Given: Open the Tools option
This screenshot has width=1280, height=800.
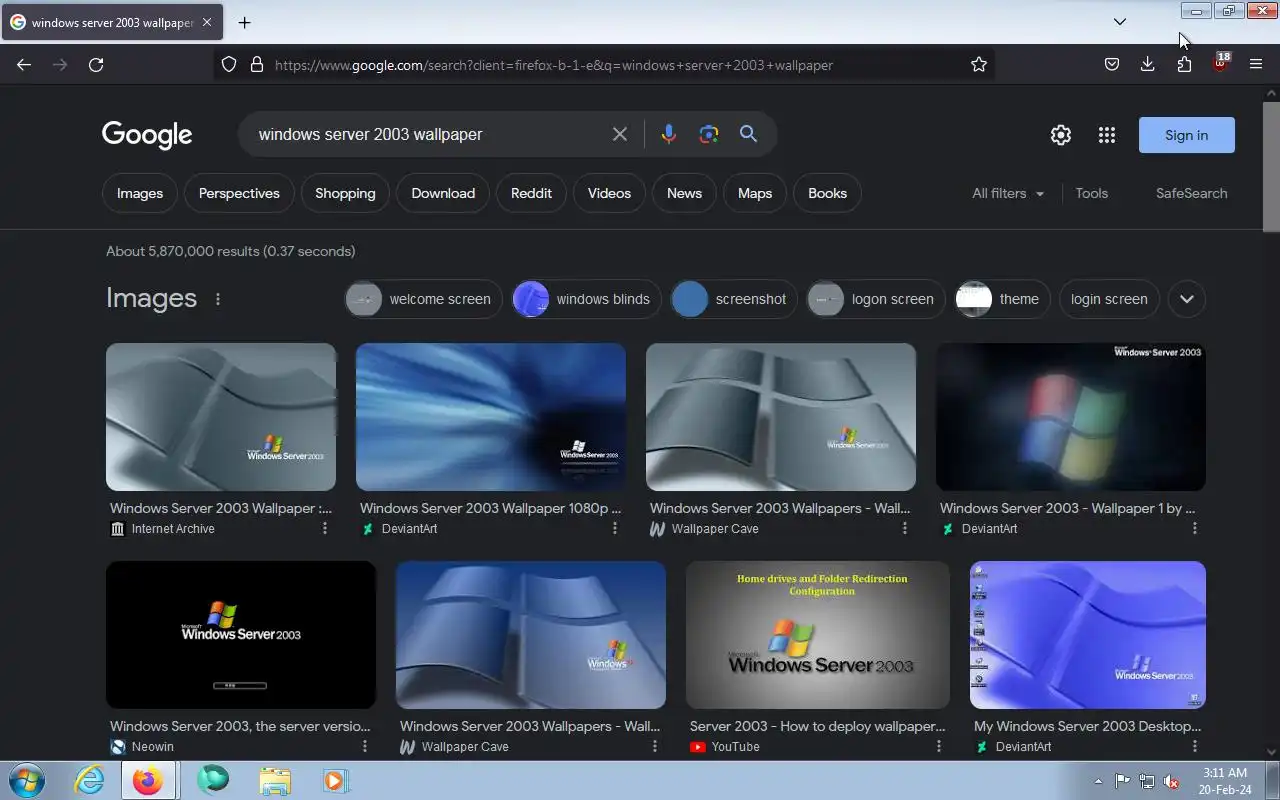Looking at the screenshot, I should [1092, 193].
